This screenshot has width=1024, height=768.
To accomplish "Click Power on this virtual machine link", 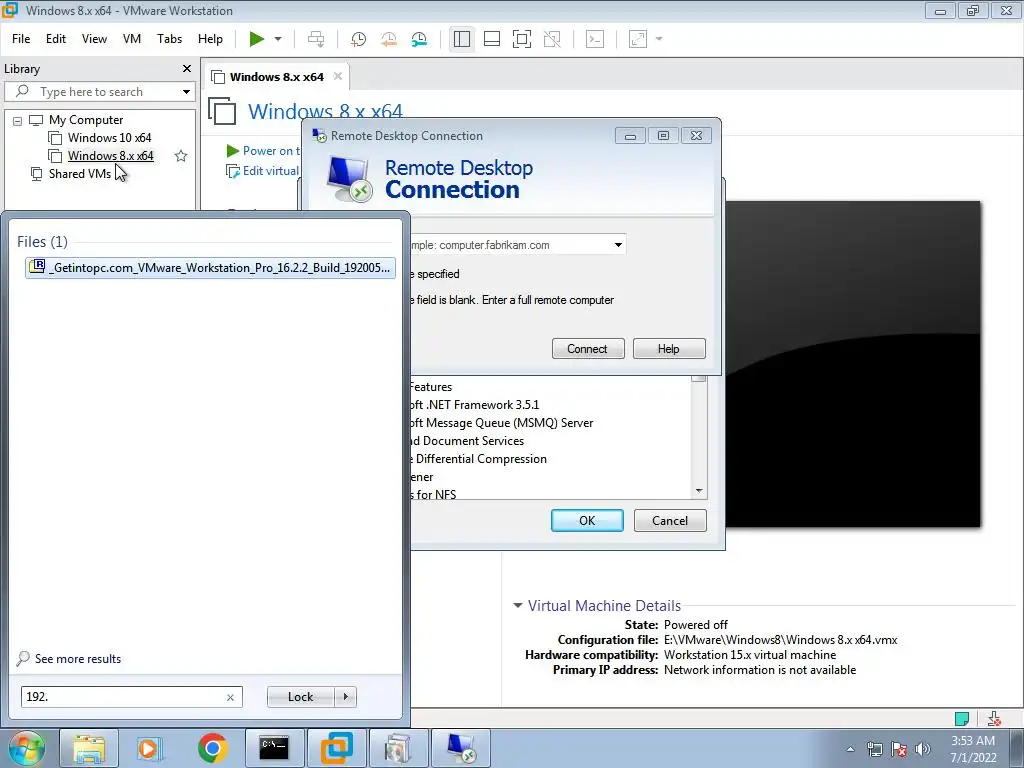I will click(263, 151).
